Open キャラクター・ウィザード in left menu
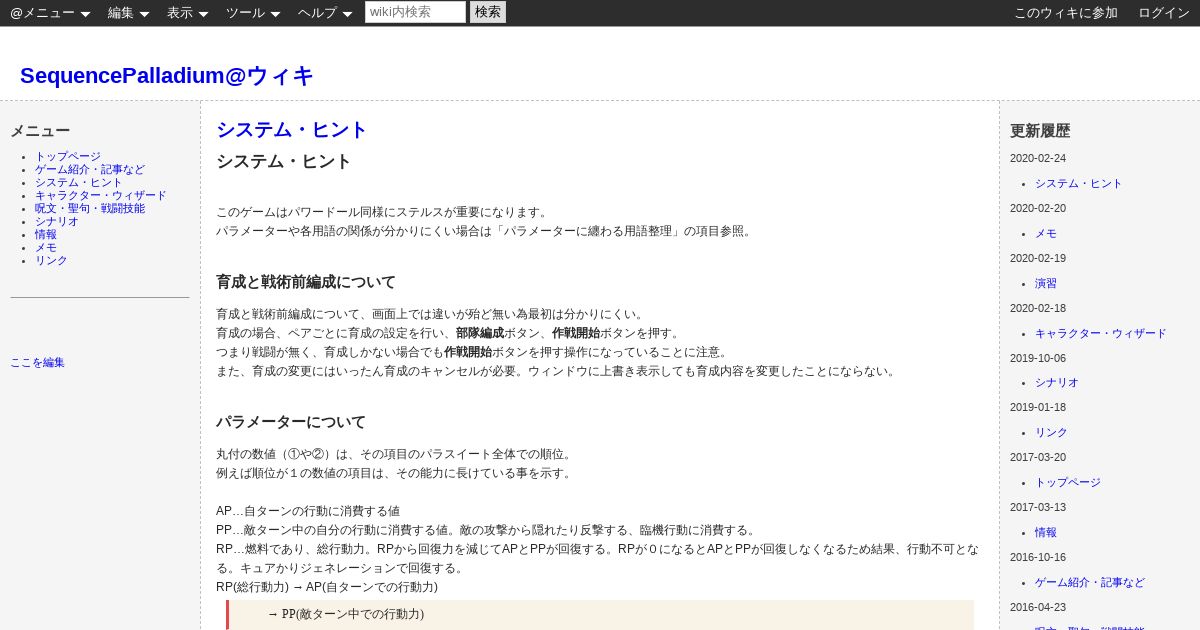 [101, 196]
